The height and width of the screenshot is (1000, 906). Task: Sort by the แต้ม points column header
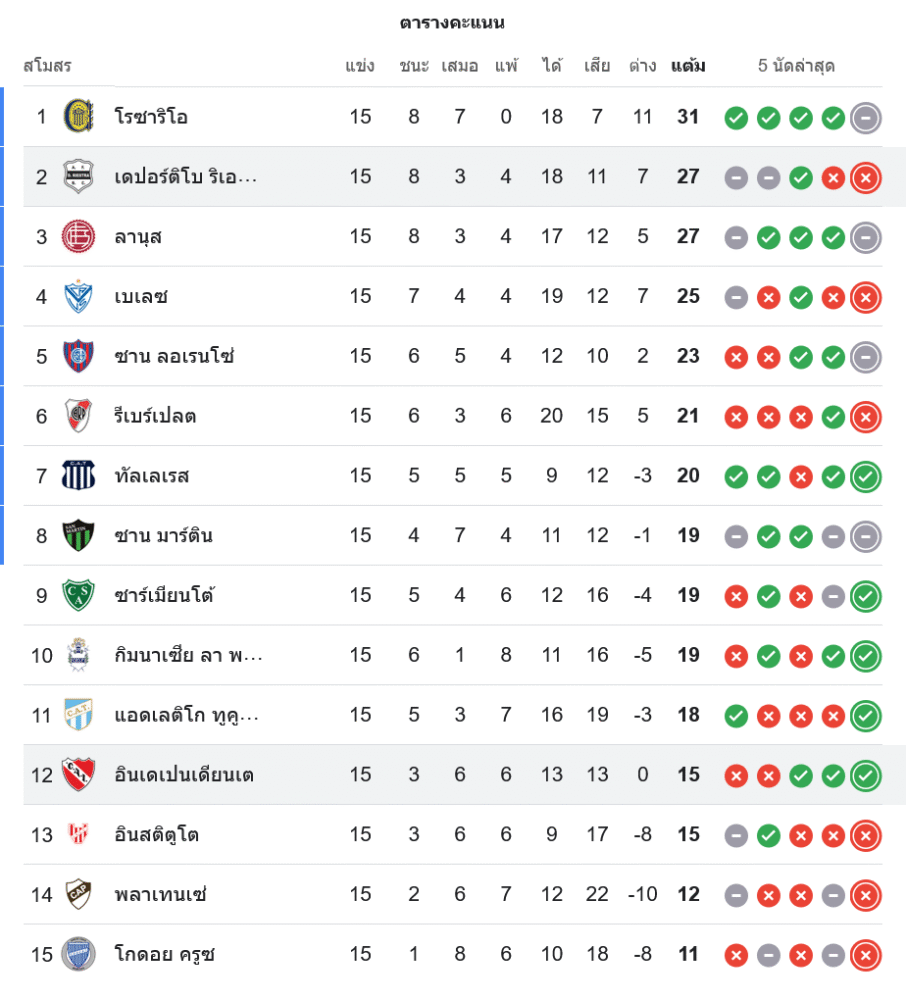(x=688, y=66)
